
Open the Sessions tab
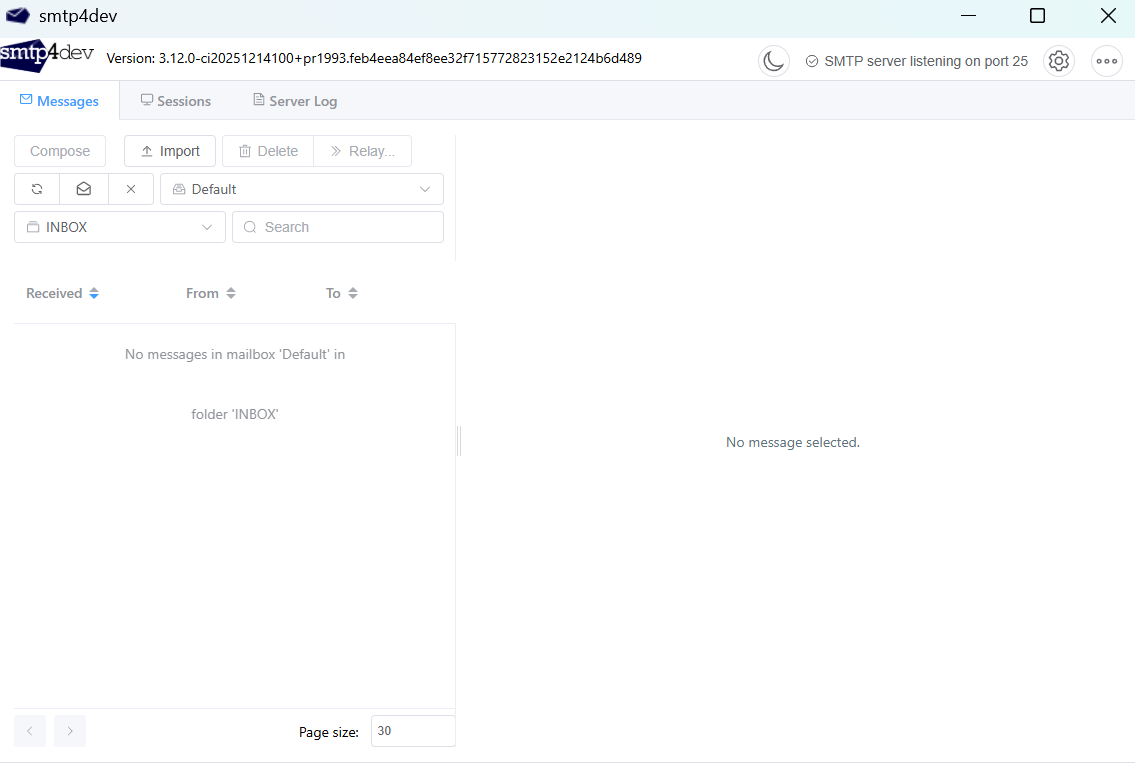click(176, 101)
